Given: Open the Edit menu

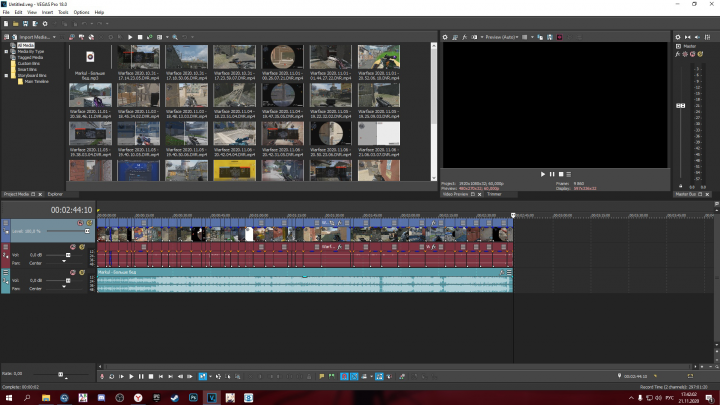Looking at the screenshot, I should coord(18,12).
